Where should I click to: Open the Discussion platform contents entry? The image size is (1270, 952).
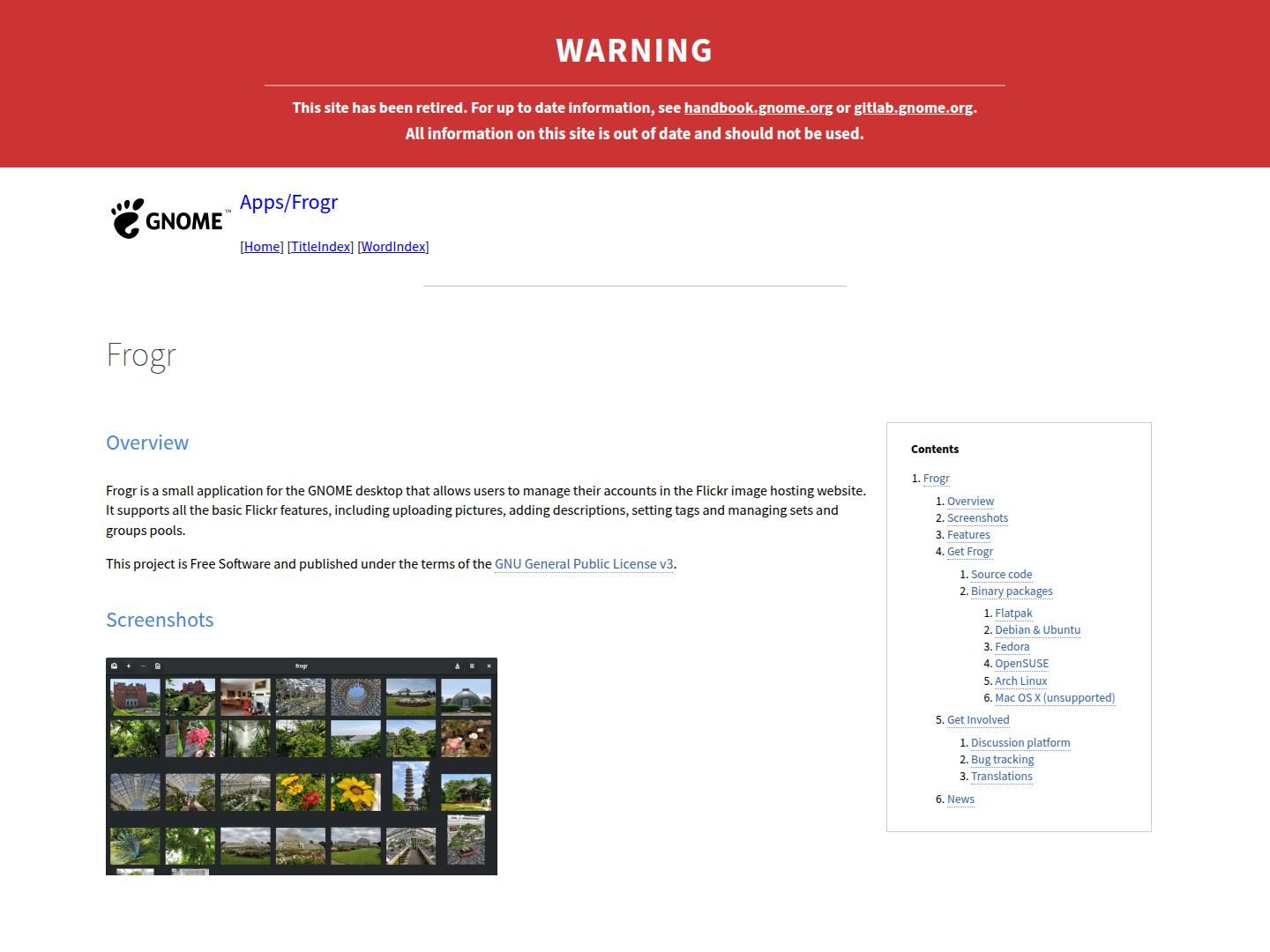[1020, 743]
